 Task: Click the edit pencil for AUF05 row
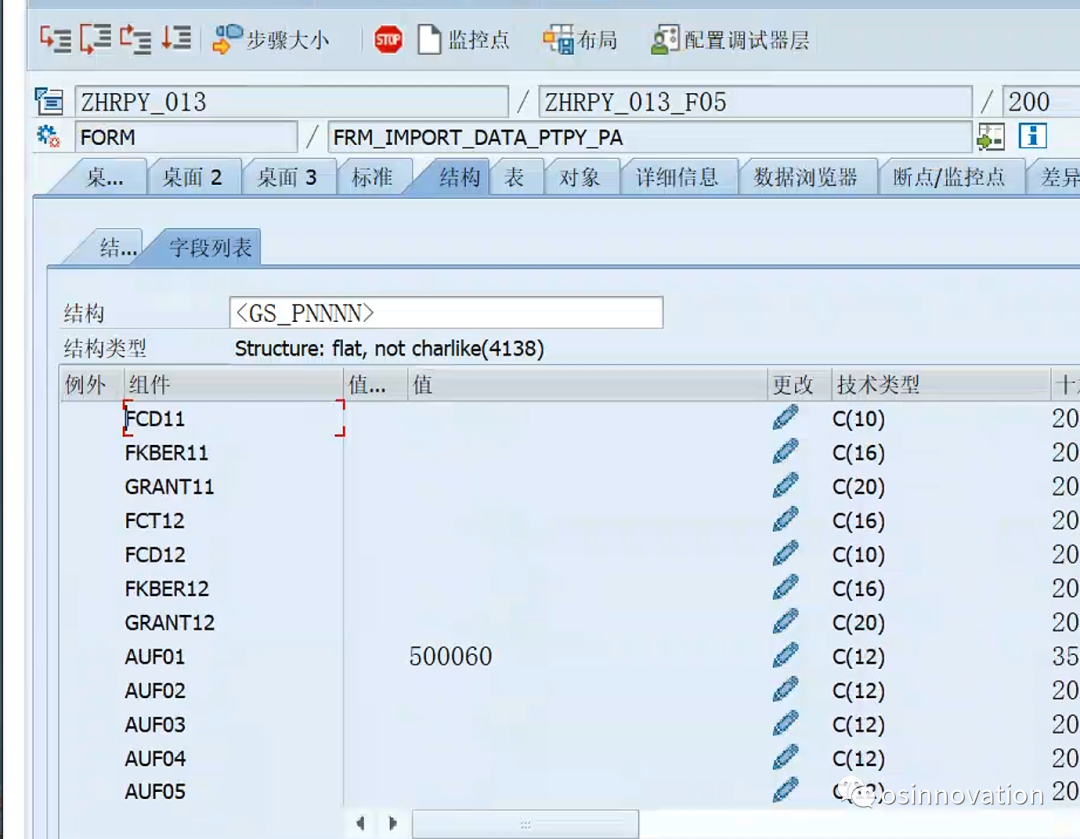coord(785,790)
